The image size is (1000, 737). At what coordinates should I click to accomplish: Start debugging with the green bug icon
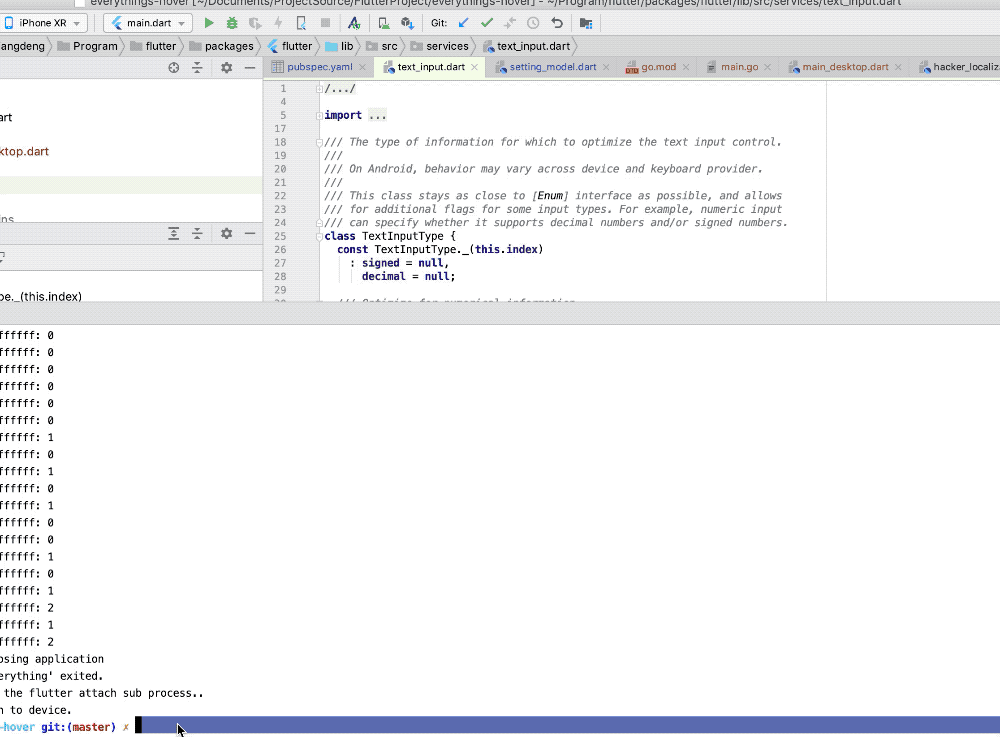coord(232,23)
